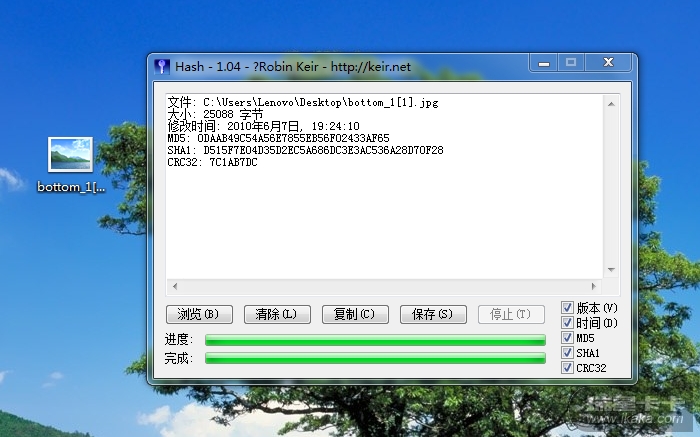Click the CRC32: 7C1AB7DC line

212,162
